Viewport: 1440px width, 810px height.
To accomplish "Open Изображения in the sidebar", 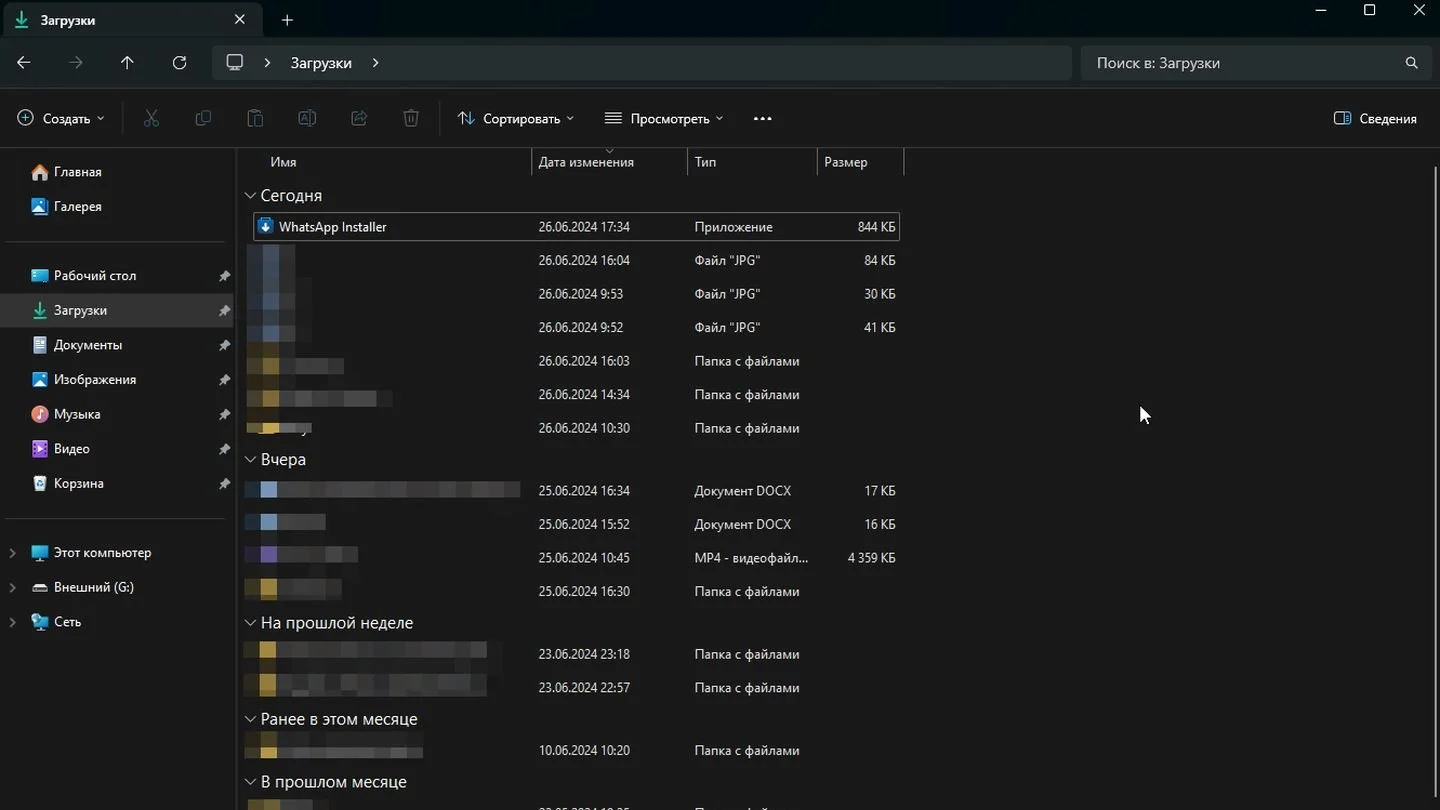I will tap(94, 379).
